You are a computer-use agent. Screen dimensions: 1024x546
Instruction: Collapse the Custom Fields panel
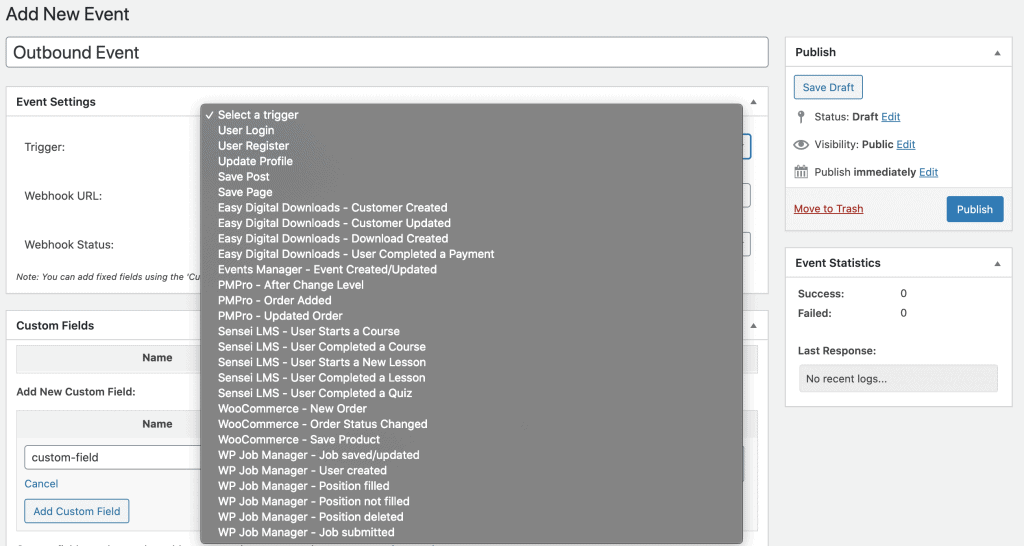[x=753, y=326]
